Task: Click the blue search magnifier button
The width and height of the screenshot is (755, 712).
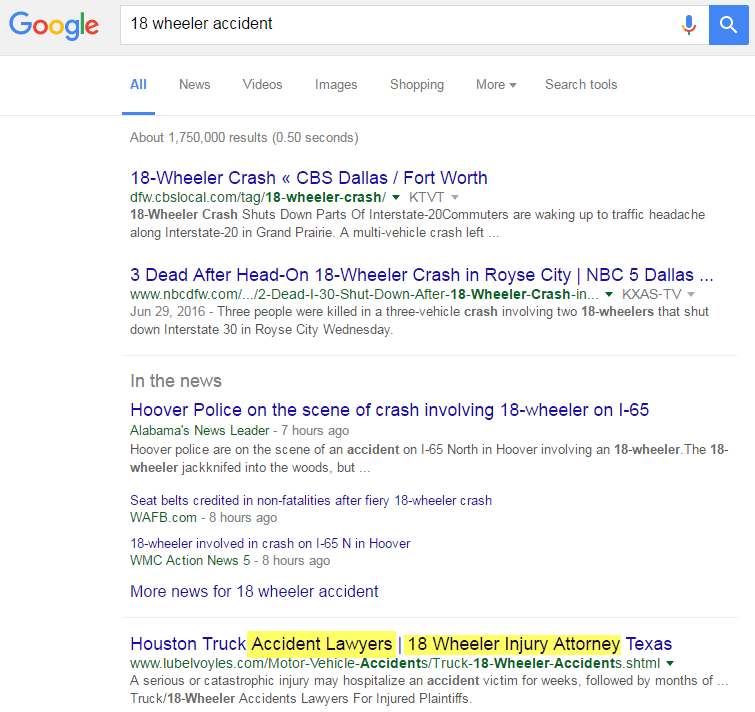Action: click(728, 25)
